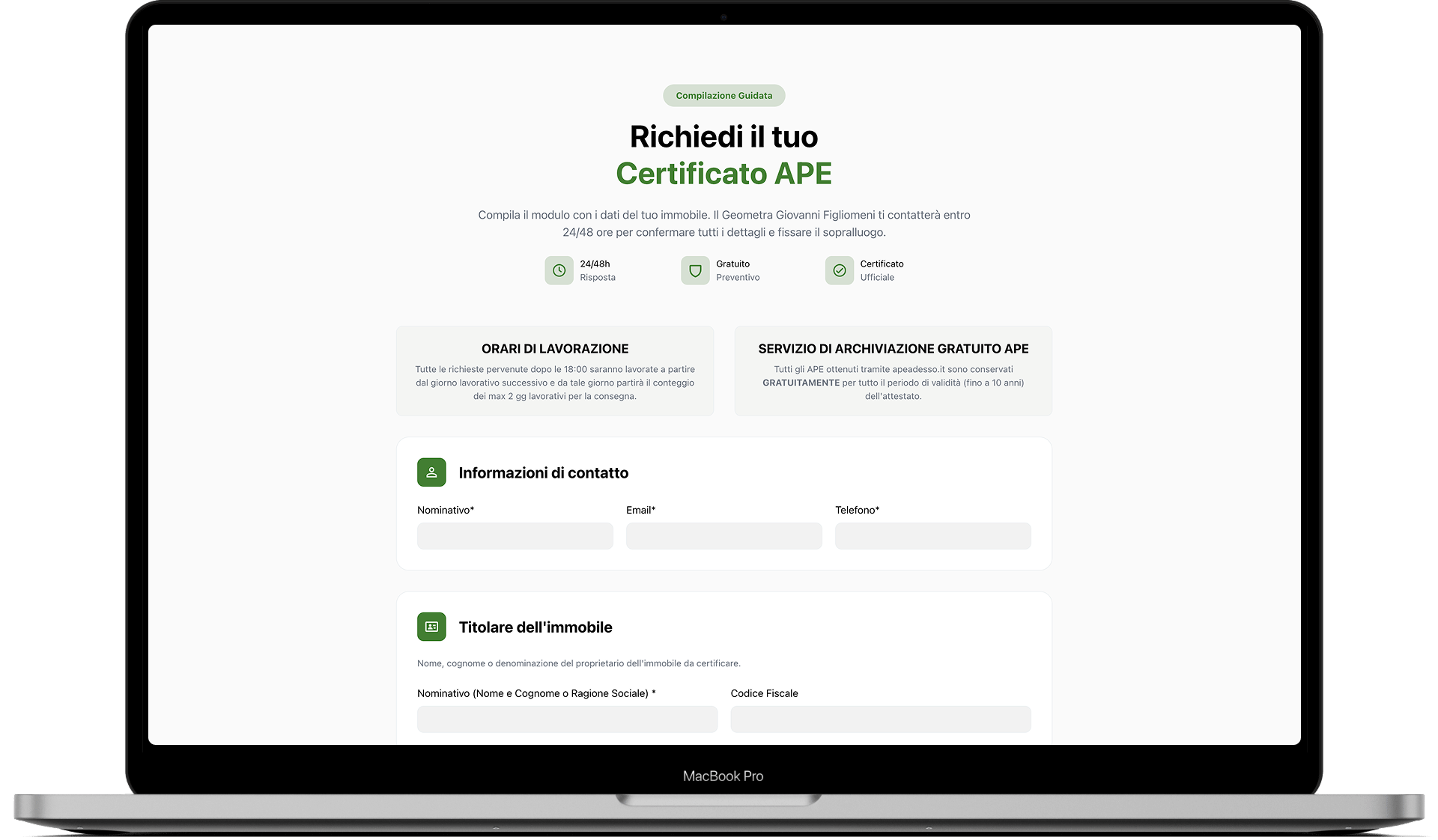
Task: Click the shield icon beside Gratuito Preventivo
Action: (x=695, y=270)
